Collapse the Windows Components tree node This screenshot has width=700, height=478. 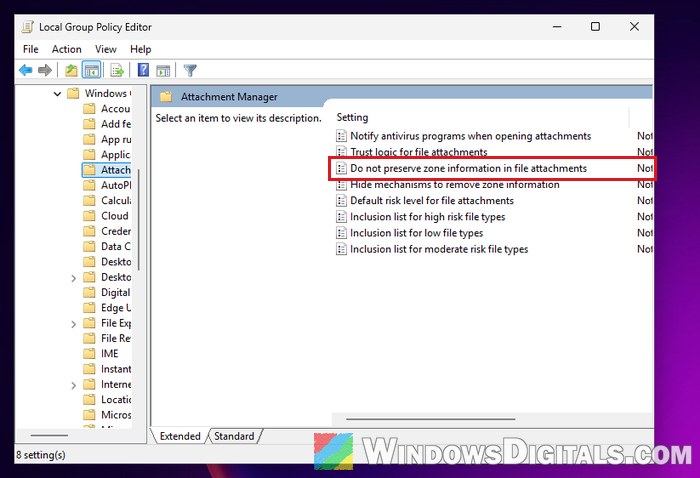57,94
